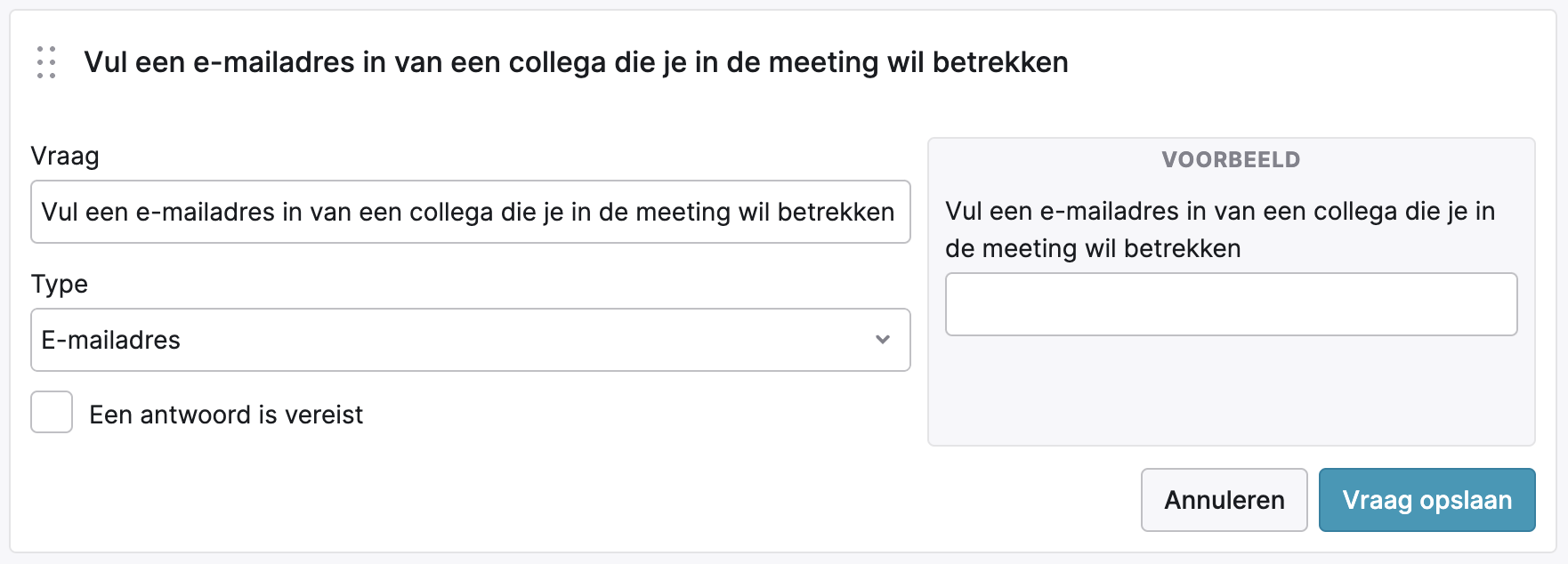The width and height of the screenshot is (1568, 564).
Task: Click 'Vul een' at start of Vraag input
Action: coord(85,212)
